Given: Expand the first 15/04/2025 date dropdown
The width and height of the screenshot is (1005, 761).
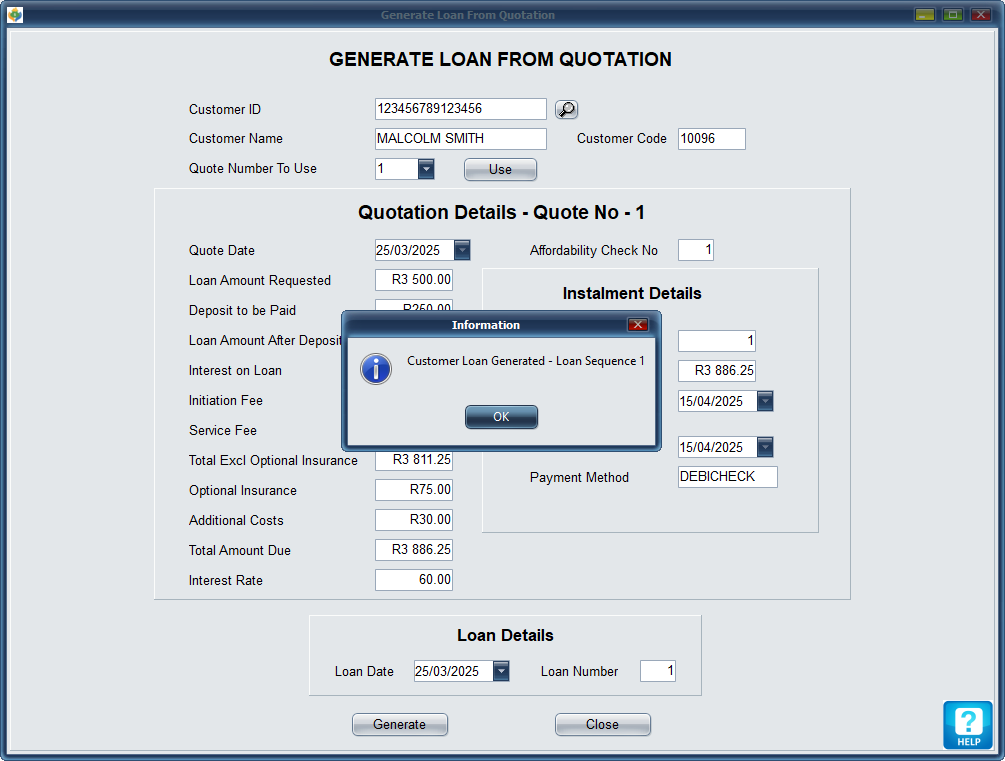Looking at the screenshot, I should point(765,402).
